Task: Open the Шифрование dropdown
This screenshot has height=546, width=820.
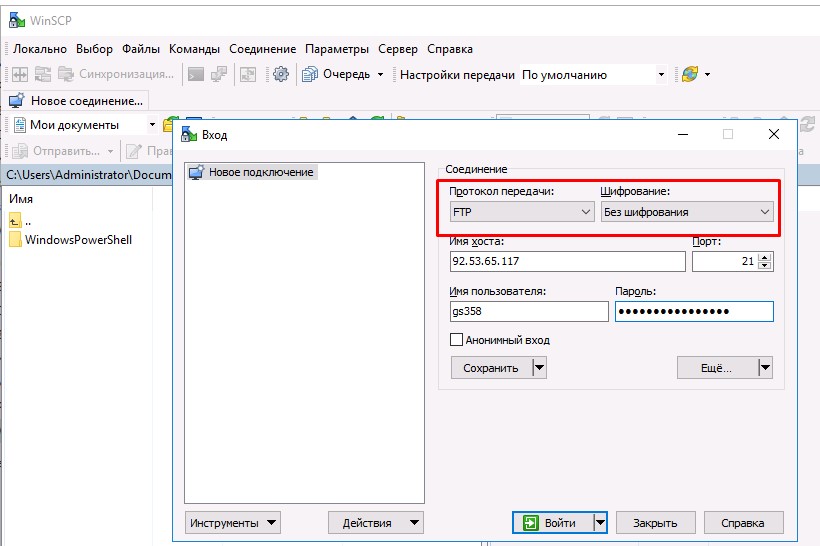Action: [687, 212]
